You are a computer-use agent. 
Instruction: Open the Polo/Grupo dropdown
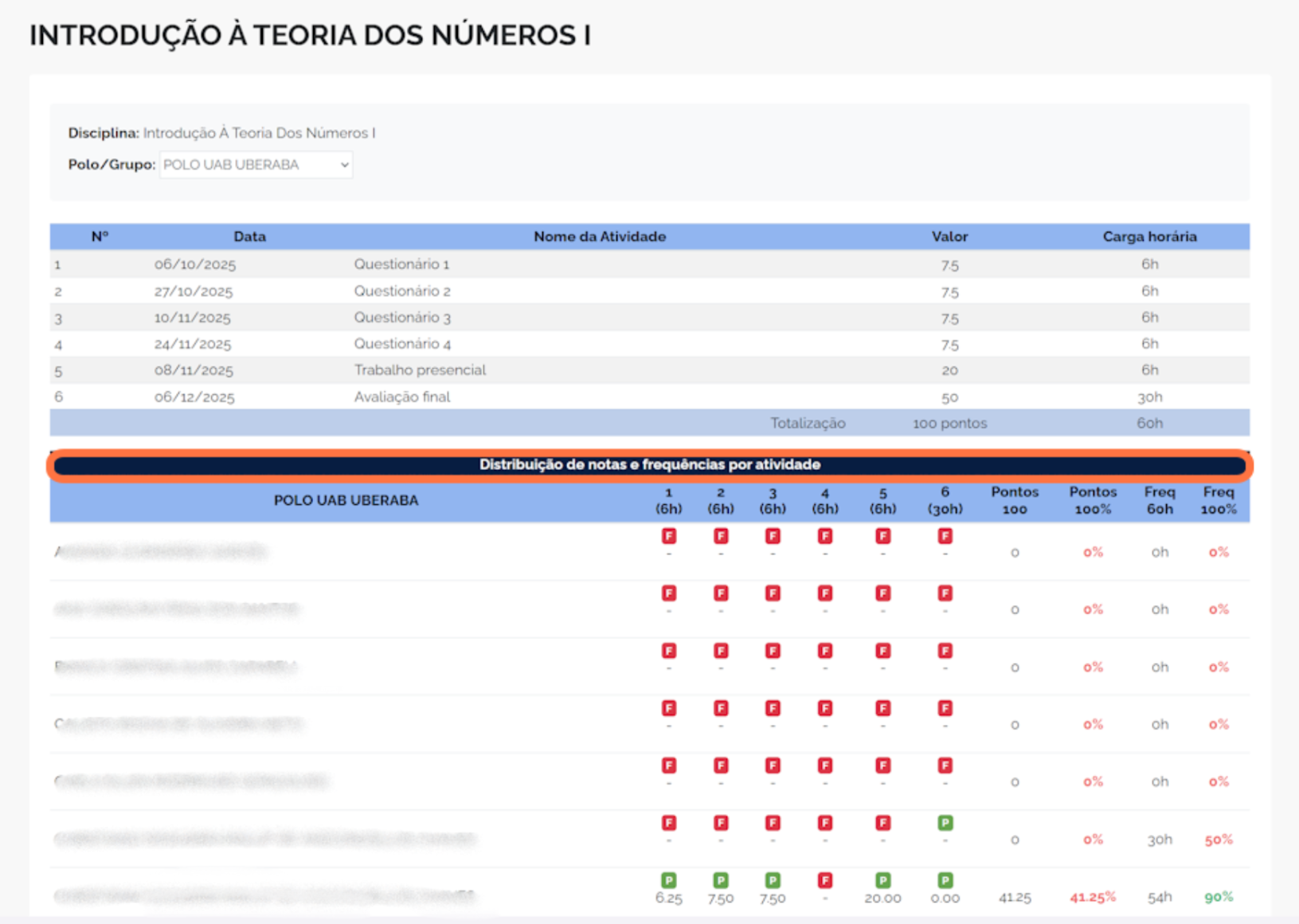256,165
